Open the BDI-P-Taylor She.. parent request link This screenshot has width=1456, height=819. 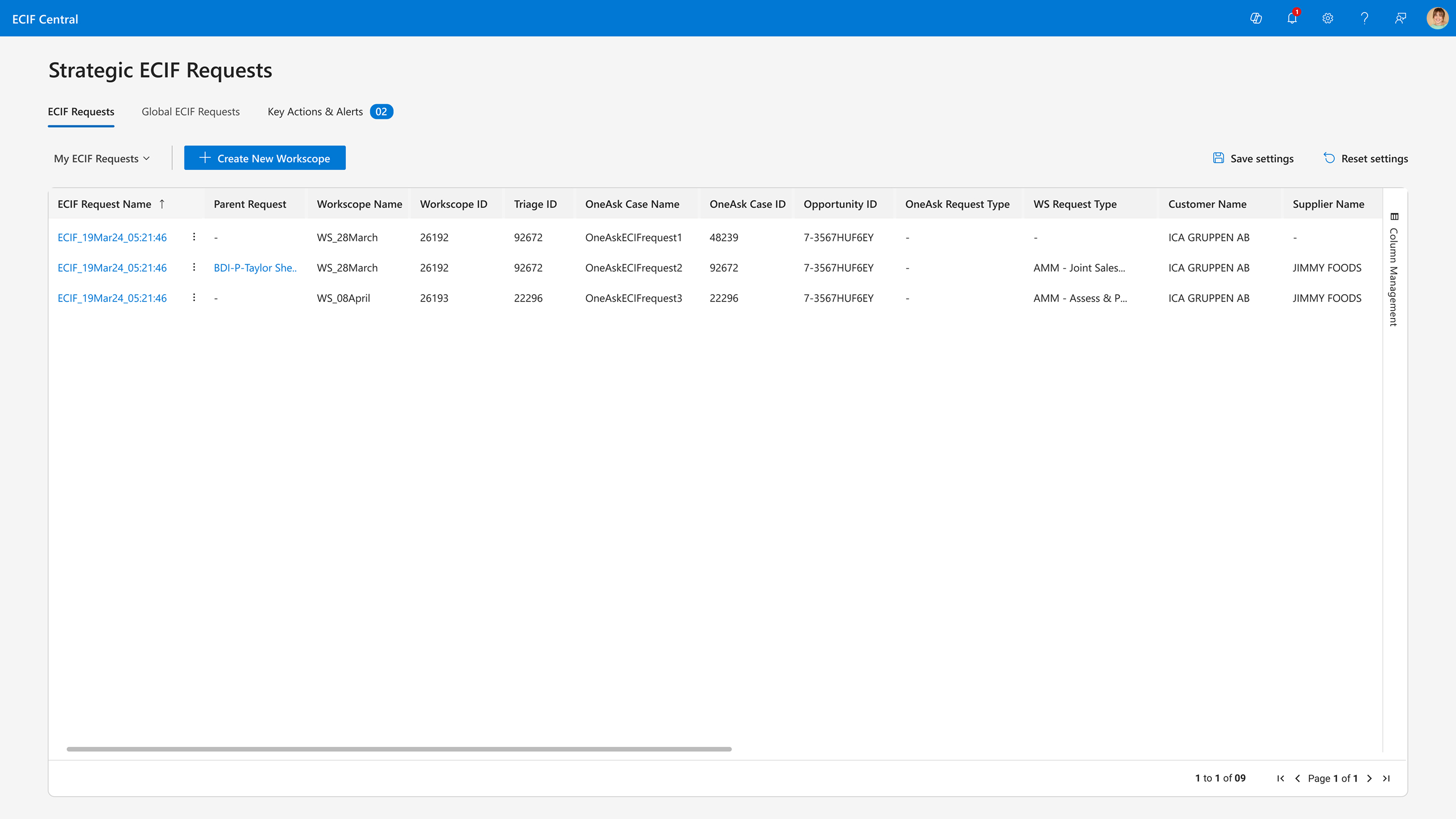(x=255, y=267)
